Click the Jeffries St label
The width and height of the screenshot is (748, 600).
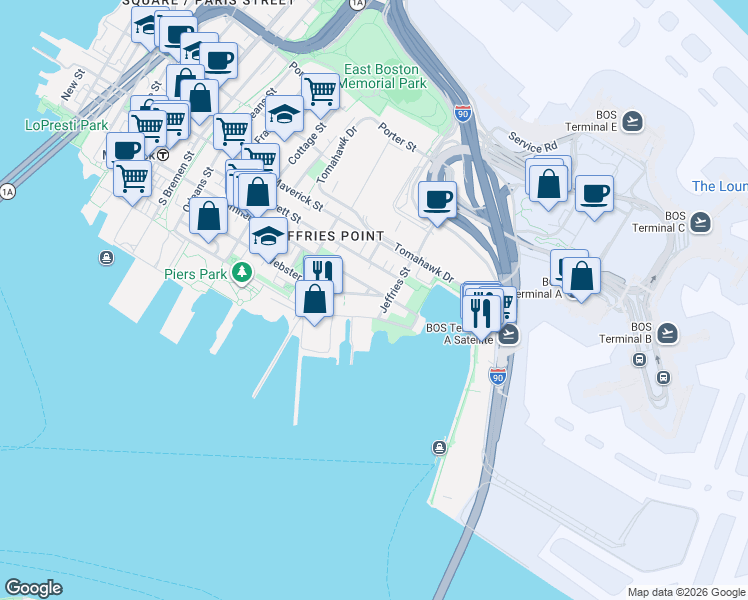[395, 290]
